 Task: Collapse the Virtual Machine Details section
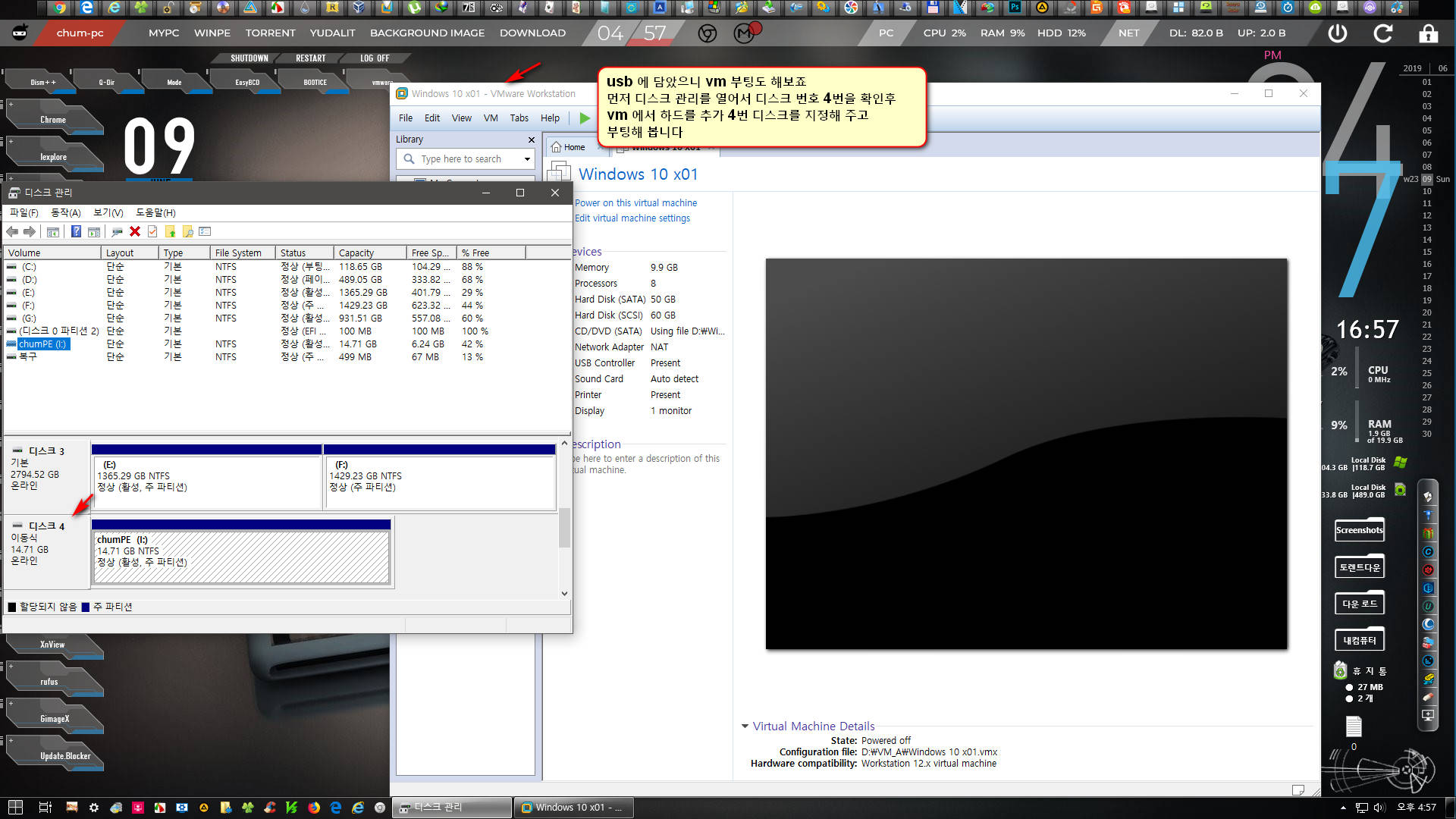point(745,726)
